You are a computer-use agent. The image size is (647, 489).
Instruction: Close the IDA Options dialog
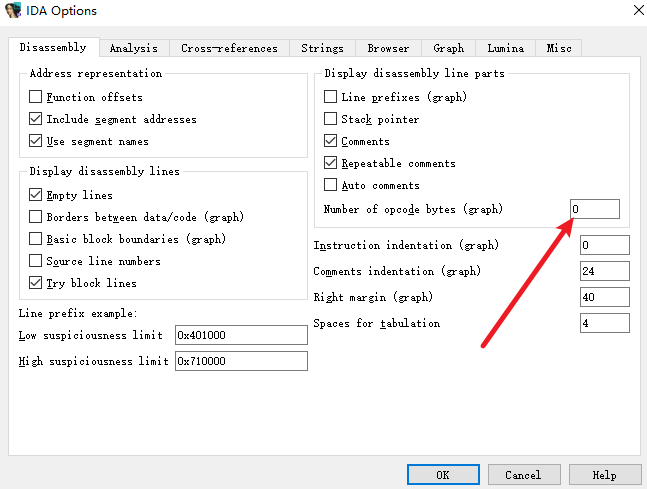[638, 10]
